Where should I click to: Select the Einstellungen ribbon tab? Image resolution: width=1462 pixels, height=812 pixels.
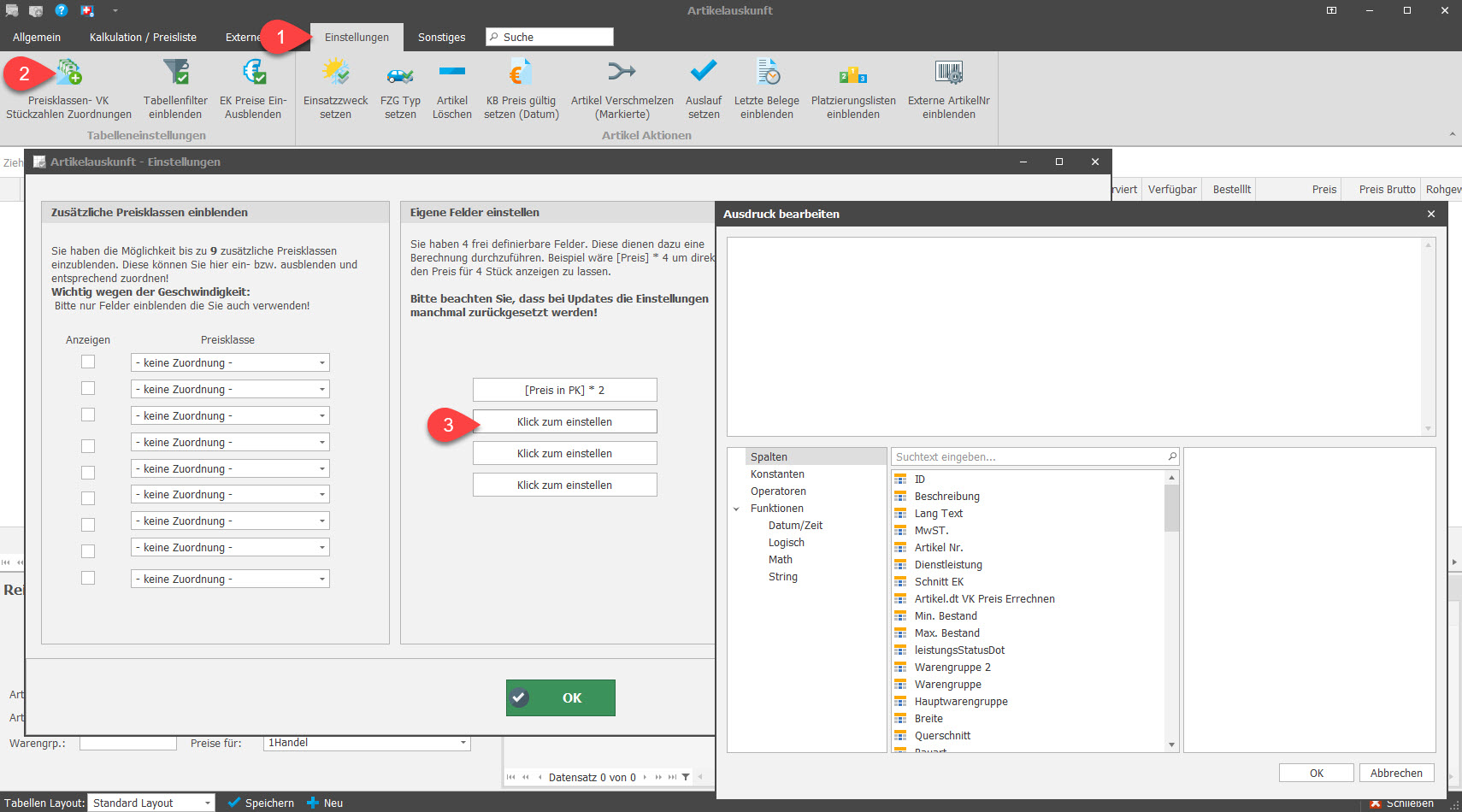(x=357, y=37)
